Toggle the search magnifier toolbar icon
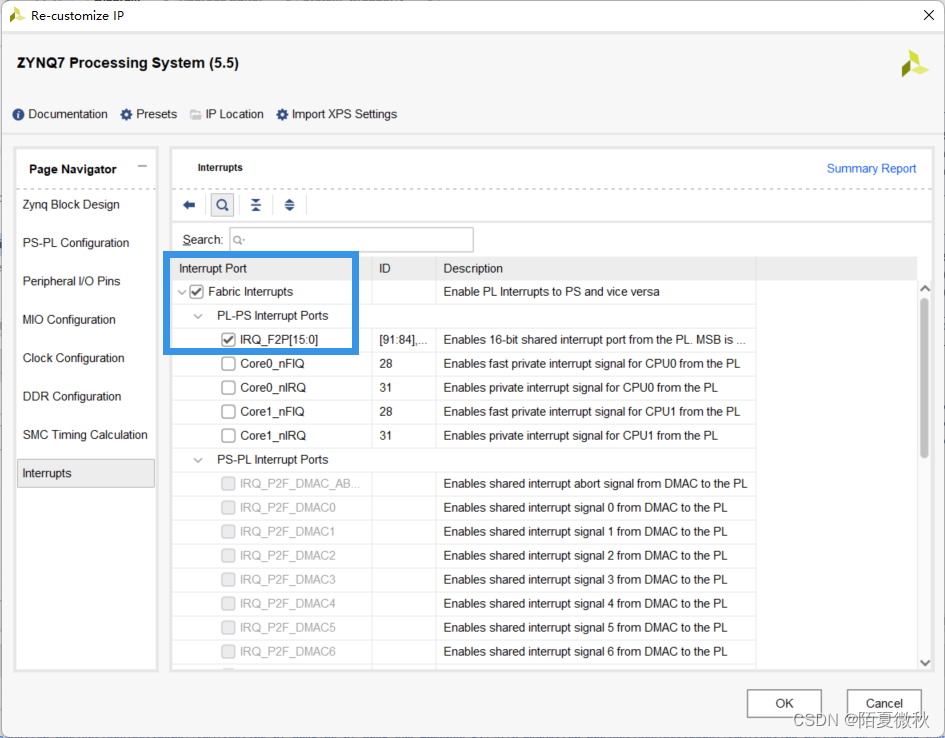The height and width of the screenshot is (738, 945). click(222, 205)
